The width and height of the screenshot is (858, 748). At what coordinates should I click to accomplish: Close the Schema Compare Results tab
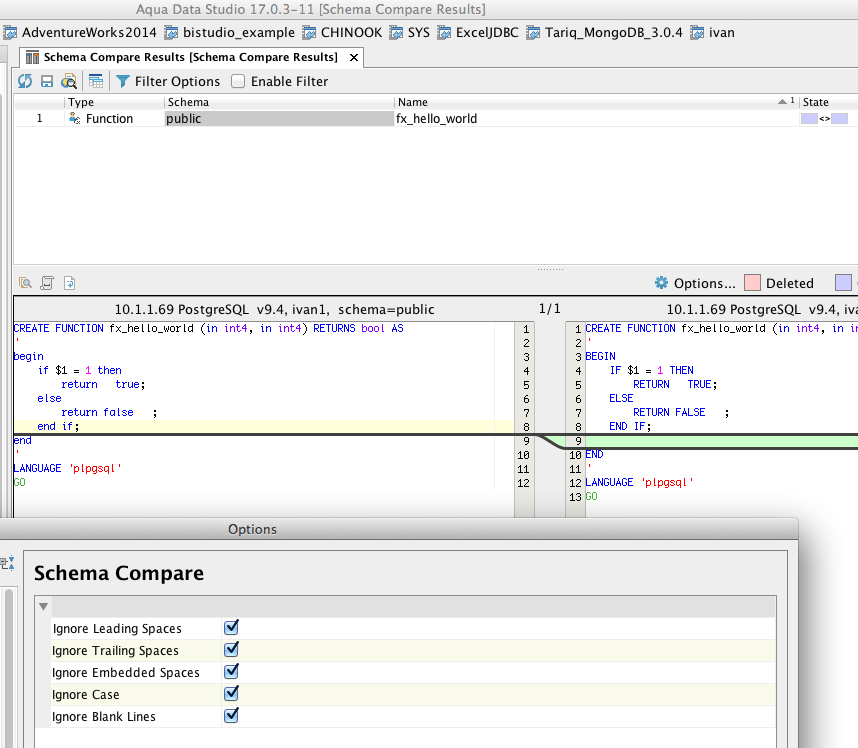[354, 57]
